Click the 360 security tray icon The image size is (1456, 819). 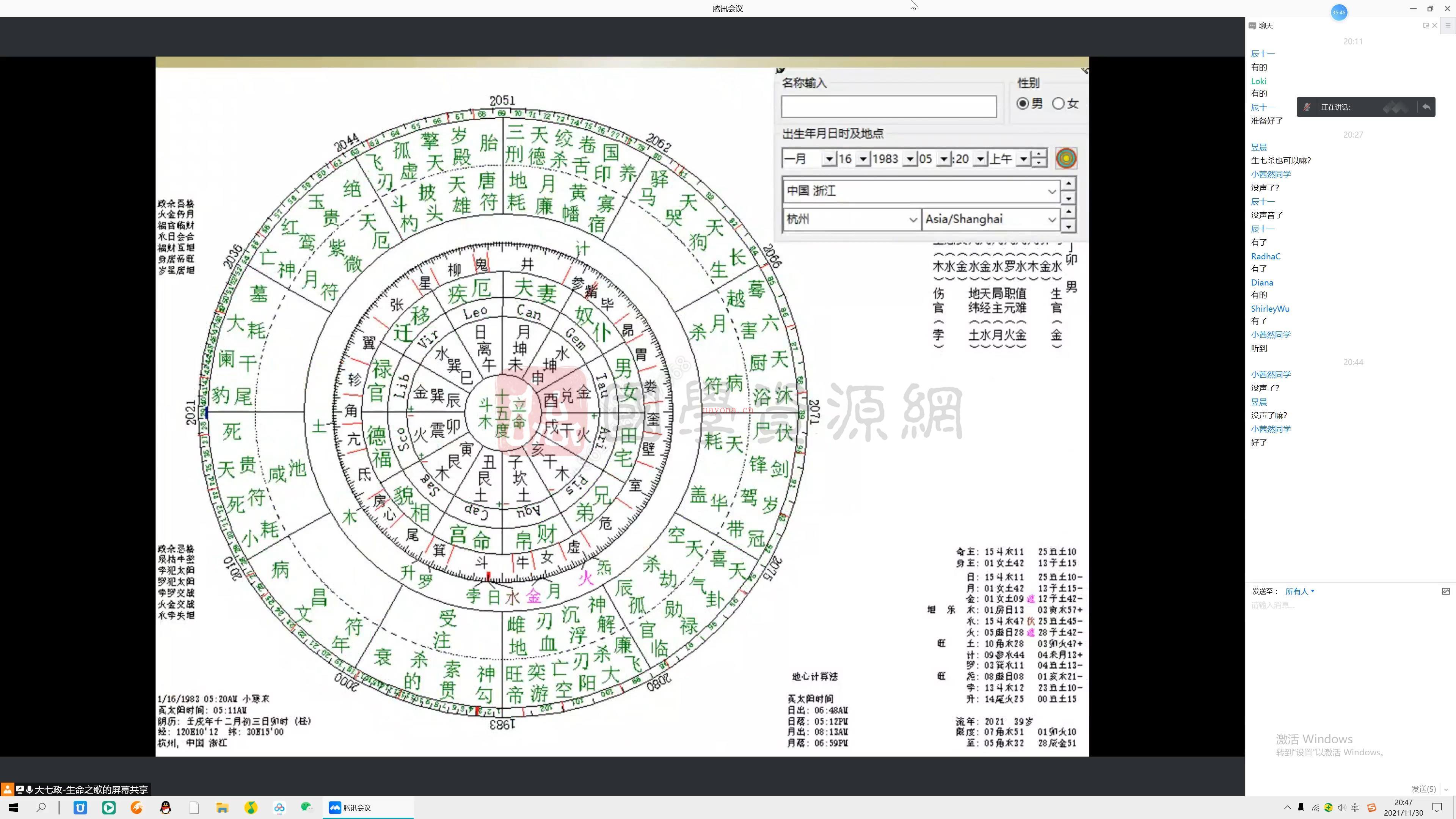click(x=1328, y=808)
